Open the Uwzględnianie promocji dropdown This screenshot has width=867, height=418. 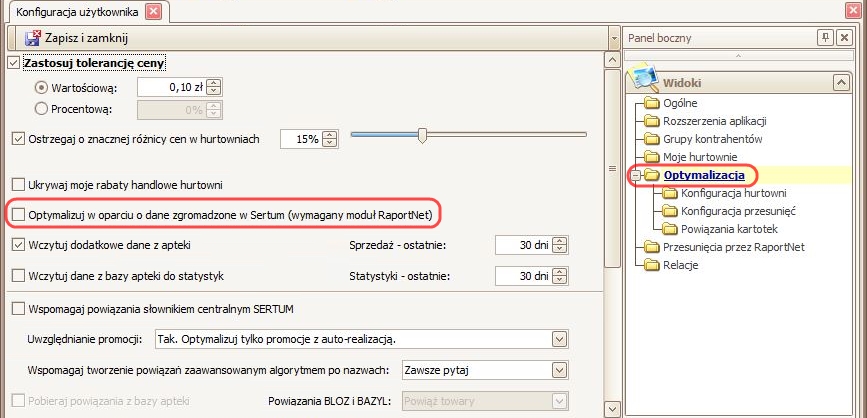point(558,339)
